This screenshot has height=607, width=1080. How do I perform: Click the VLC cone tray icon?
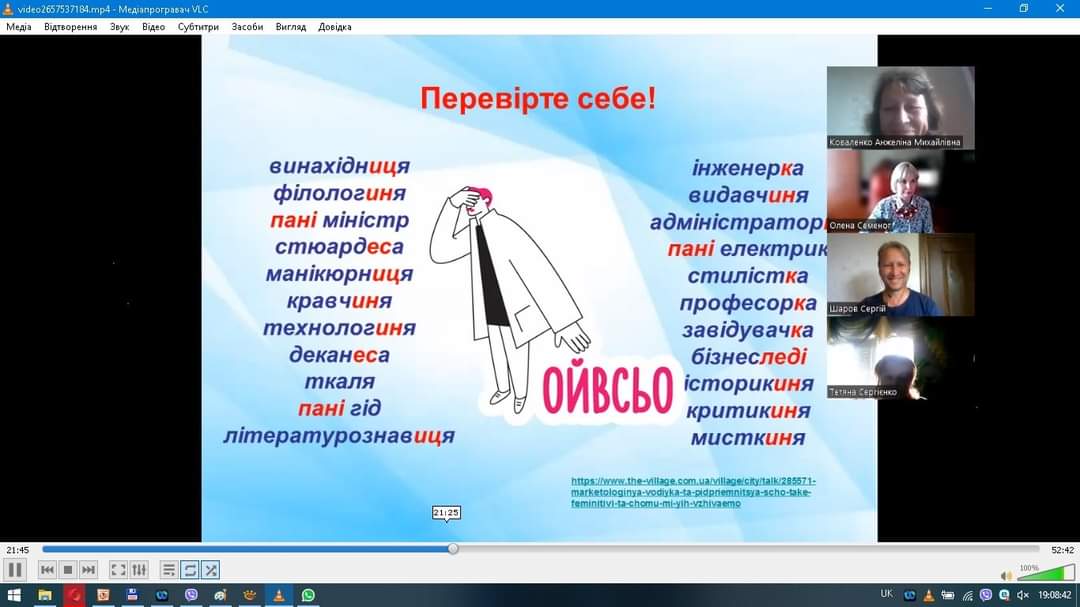click(x=928, y=595)
